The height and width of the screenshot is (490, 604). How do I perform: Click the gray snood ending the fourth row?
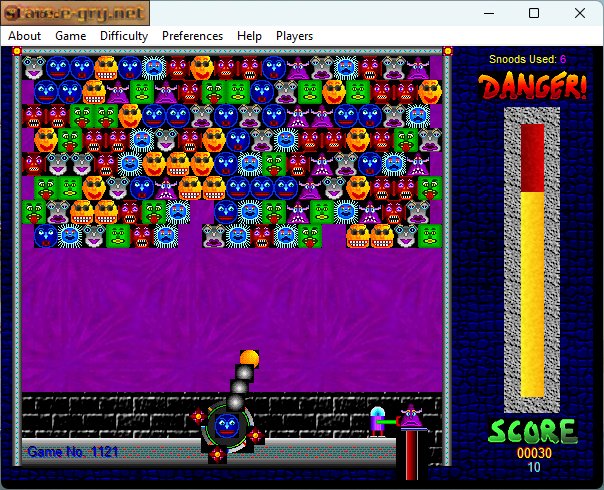coord(430,140)
